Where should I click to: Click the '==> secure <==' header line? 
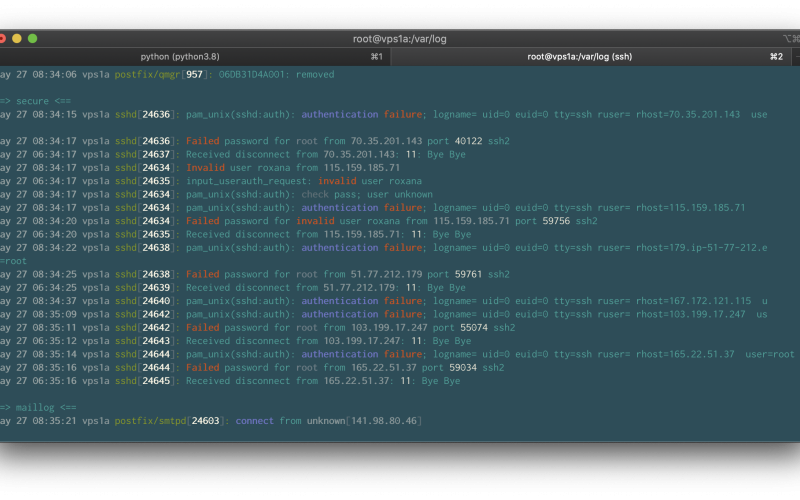click(36, 101)
